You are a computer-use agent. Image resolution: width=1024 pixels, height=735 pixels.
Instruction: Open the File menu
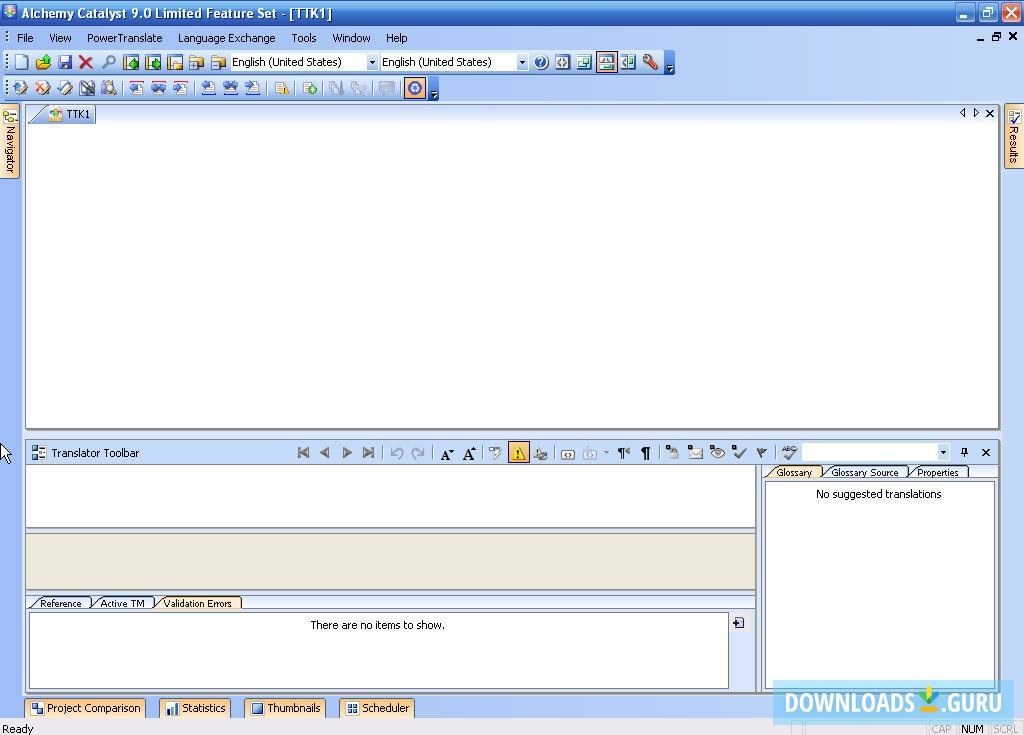pyautogui.click(x=25, y=38)
